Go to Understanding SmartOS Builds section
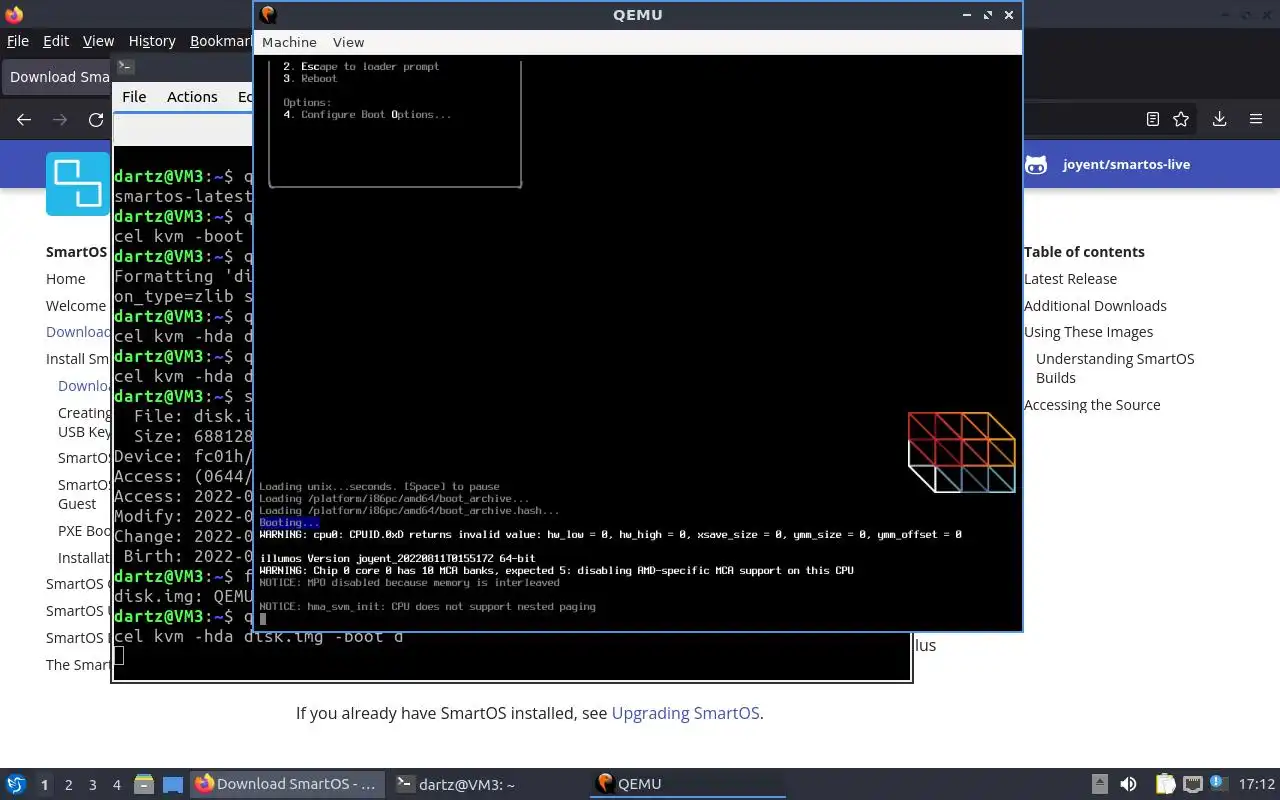Viewport: 1280px width, 800px height. point(1115,368)
